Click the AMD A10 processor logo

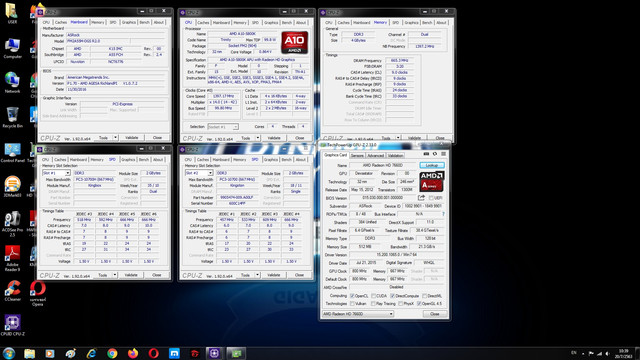point(295,42)
